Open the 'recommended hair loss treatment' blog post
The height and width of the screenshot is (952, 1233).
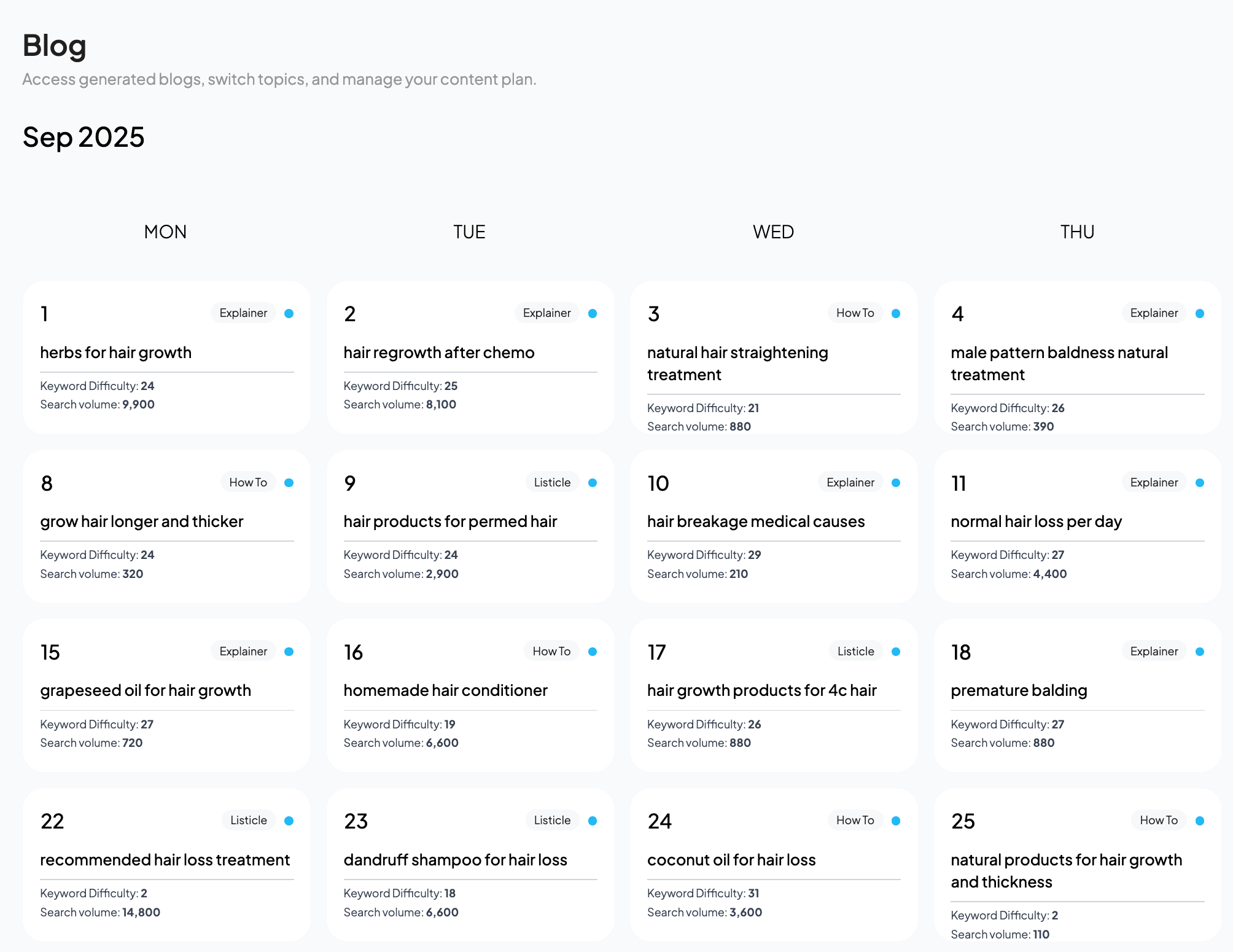tap(165, 859)
